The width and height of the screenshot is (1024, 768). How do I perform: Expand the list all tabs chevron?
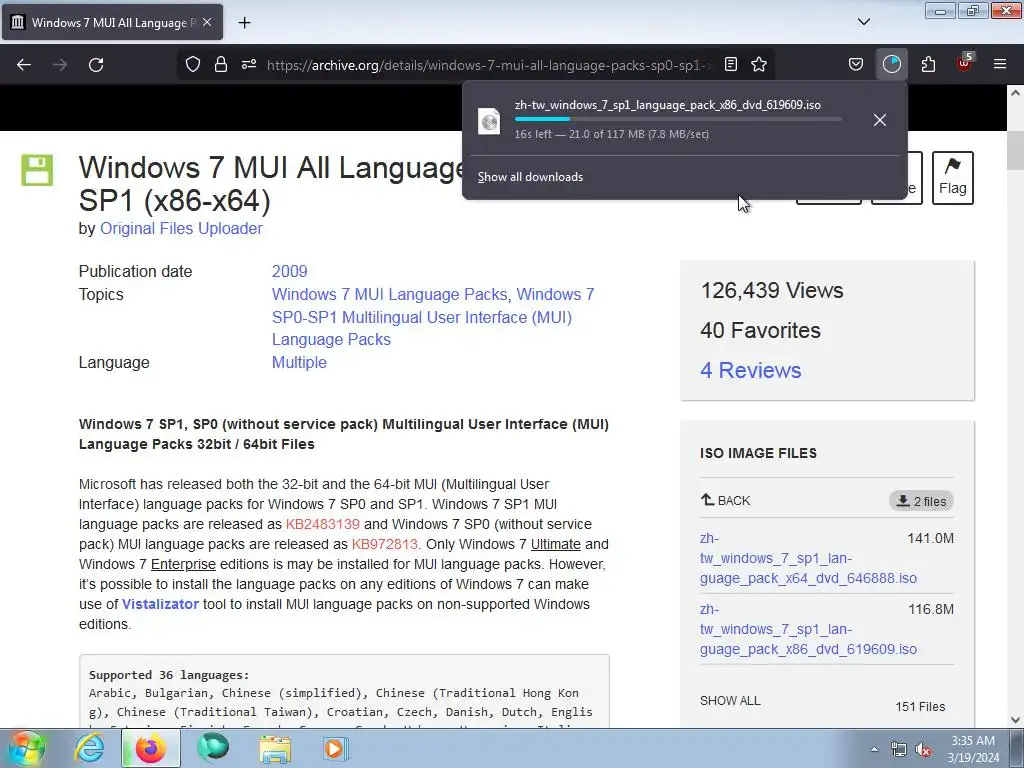[863, 22]
